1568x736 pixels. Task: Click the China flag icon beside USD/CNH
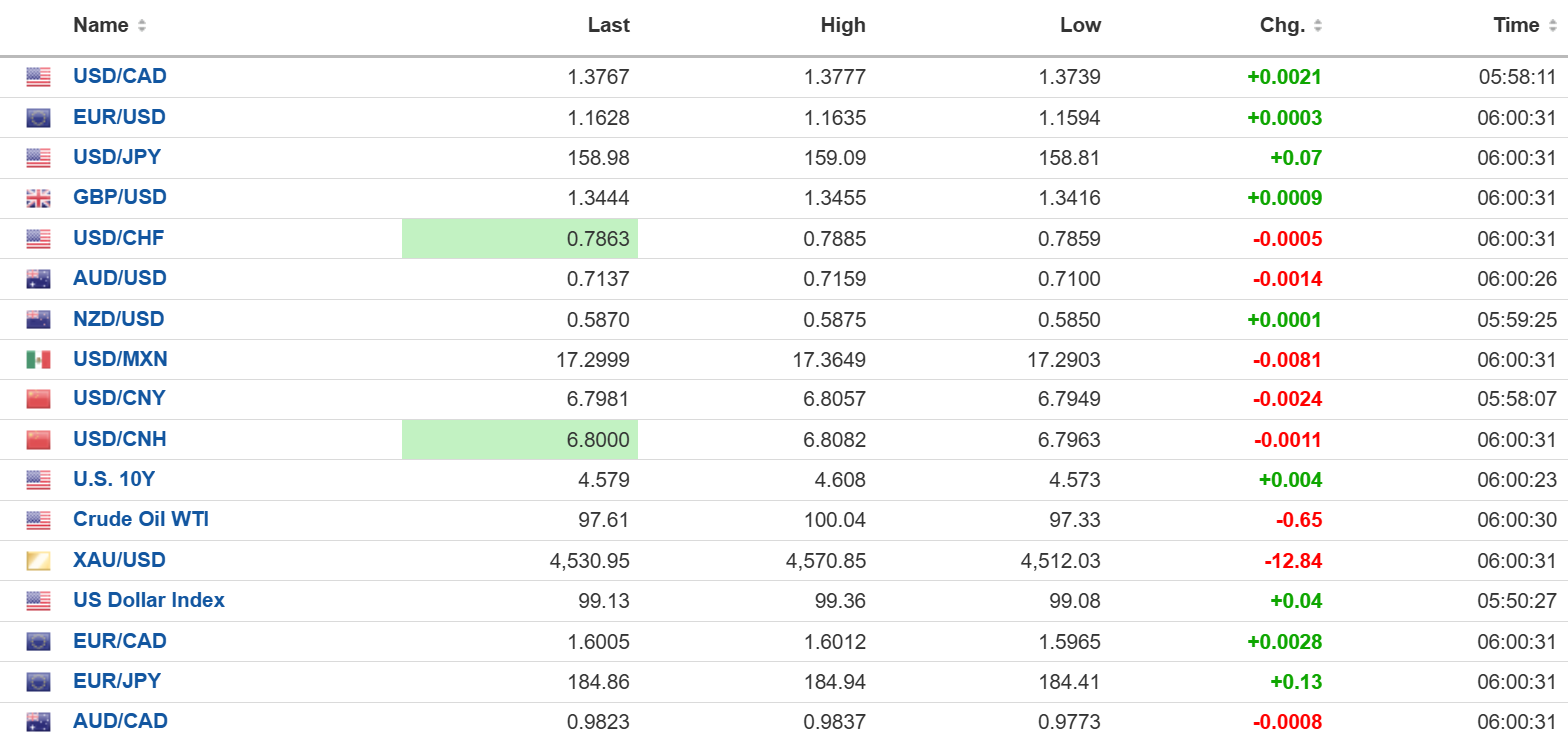click(x=38, y=439)
